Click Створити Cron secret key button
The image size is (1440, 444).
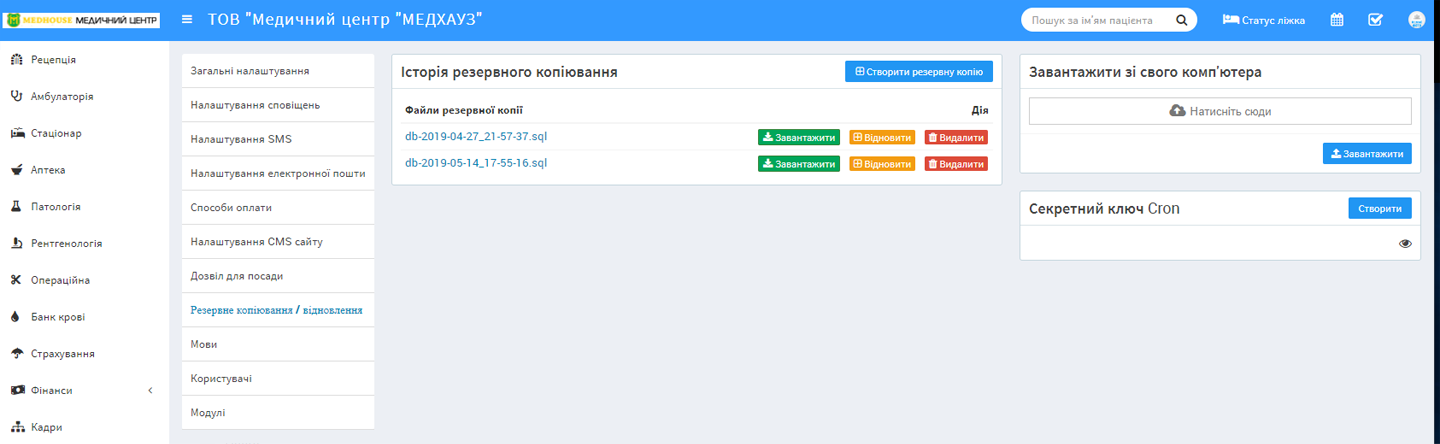coord(1380,209)
